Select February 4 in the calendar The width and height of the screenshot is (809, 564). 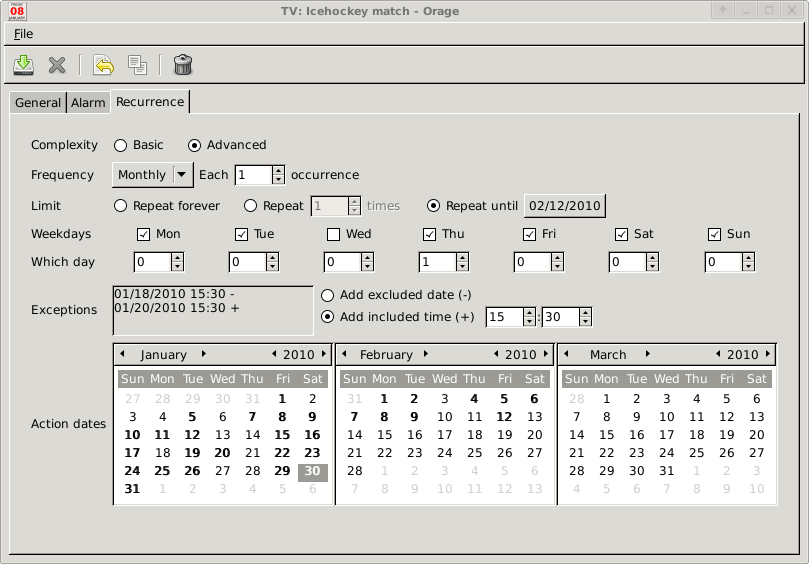474,399
